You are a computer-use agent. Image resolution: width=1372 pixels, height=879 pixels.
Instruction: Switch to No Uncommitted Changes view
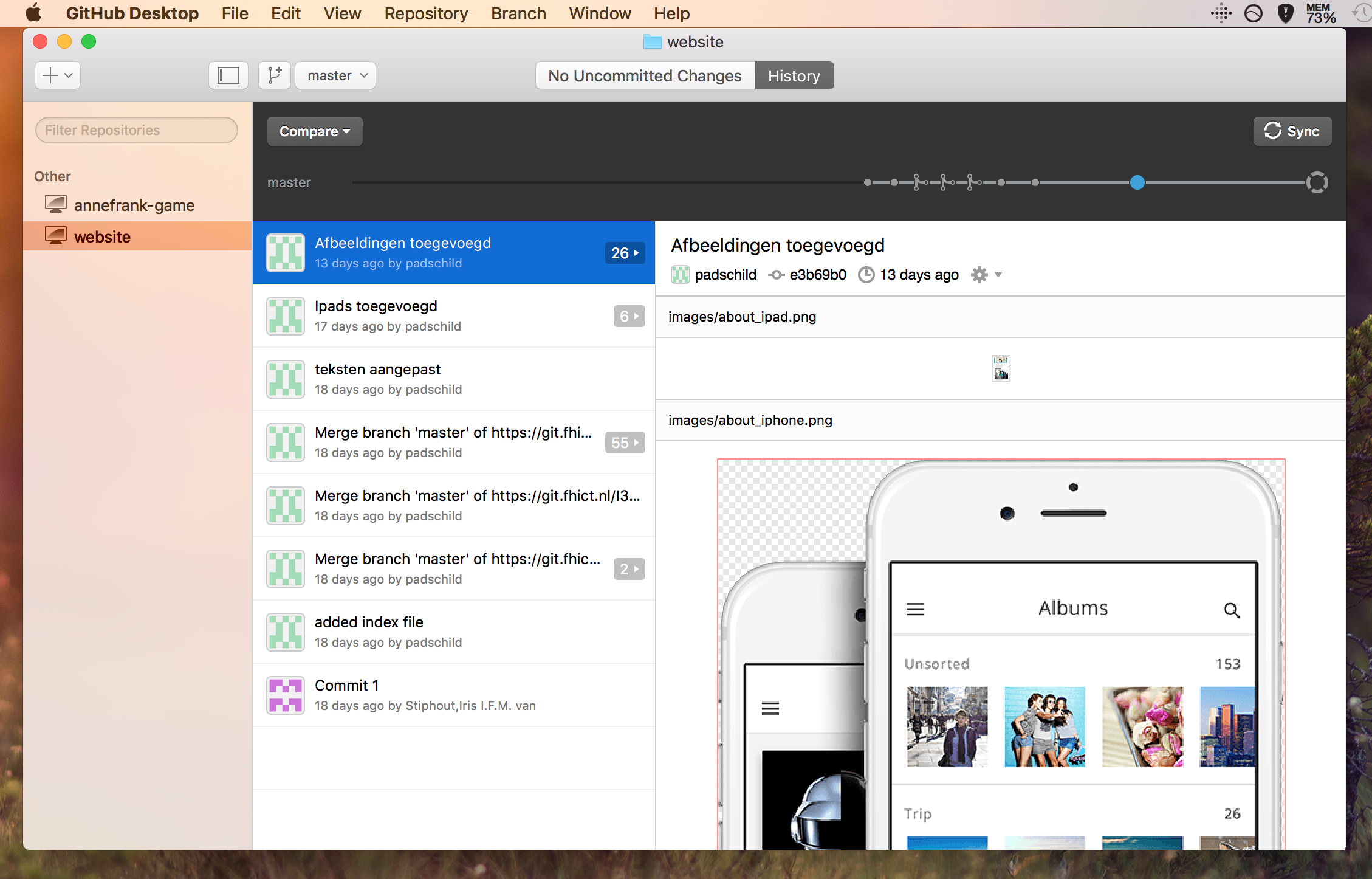645,75
